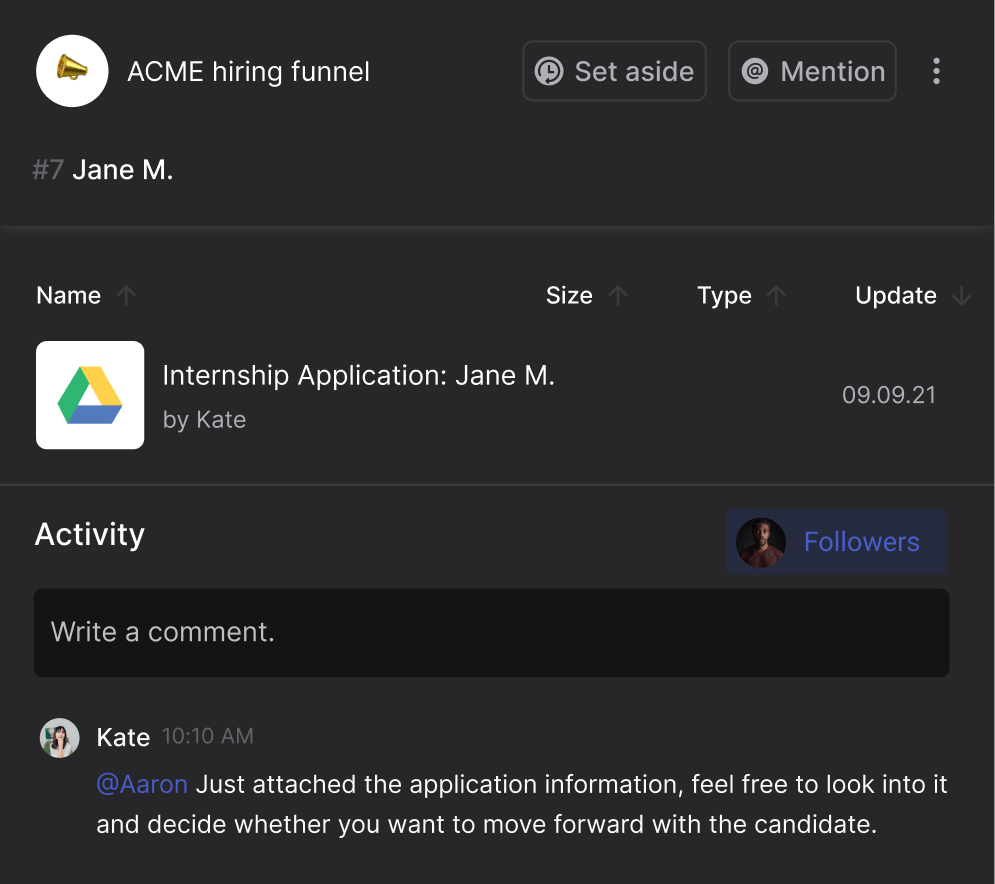
Task: Toggle ascending sort on the Name column
Action: click(127, 296)
